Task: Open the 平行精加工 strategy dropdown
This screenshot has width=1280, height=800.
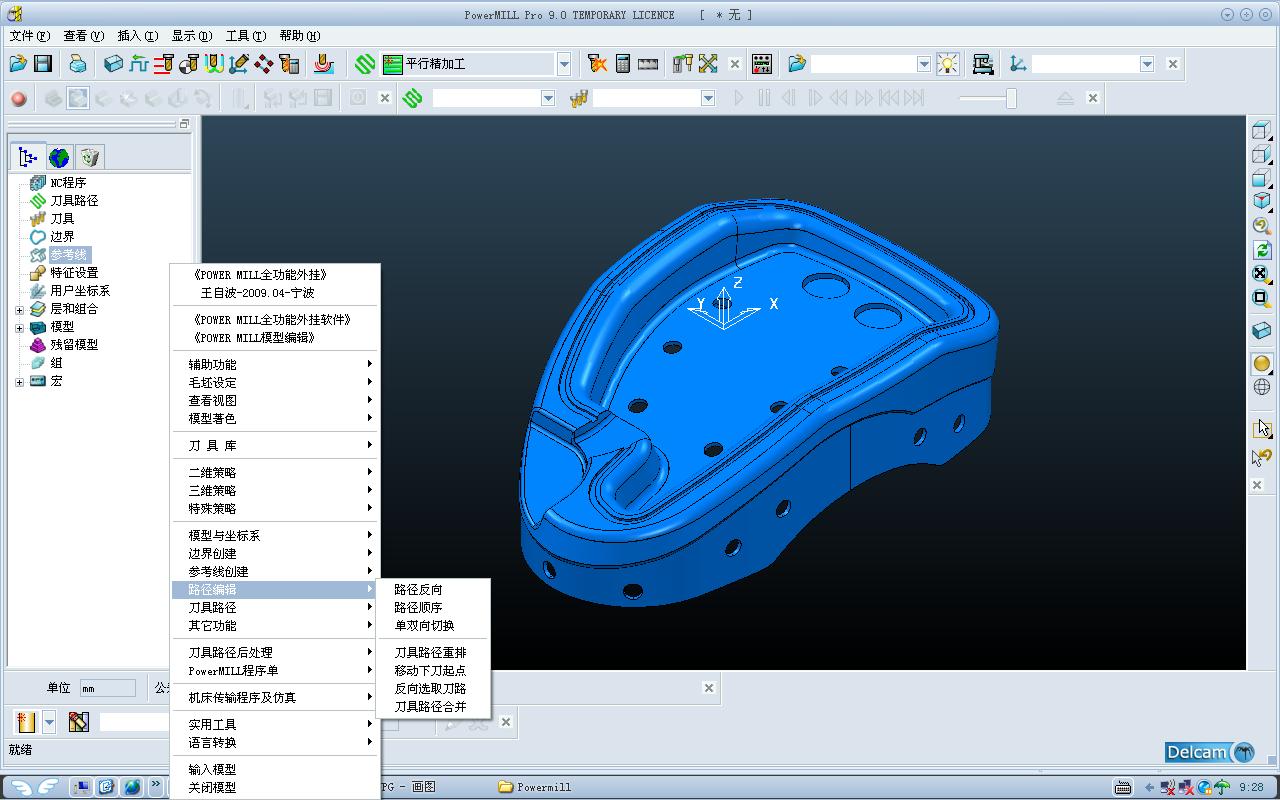Action: (564, 64)
